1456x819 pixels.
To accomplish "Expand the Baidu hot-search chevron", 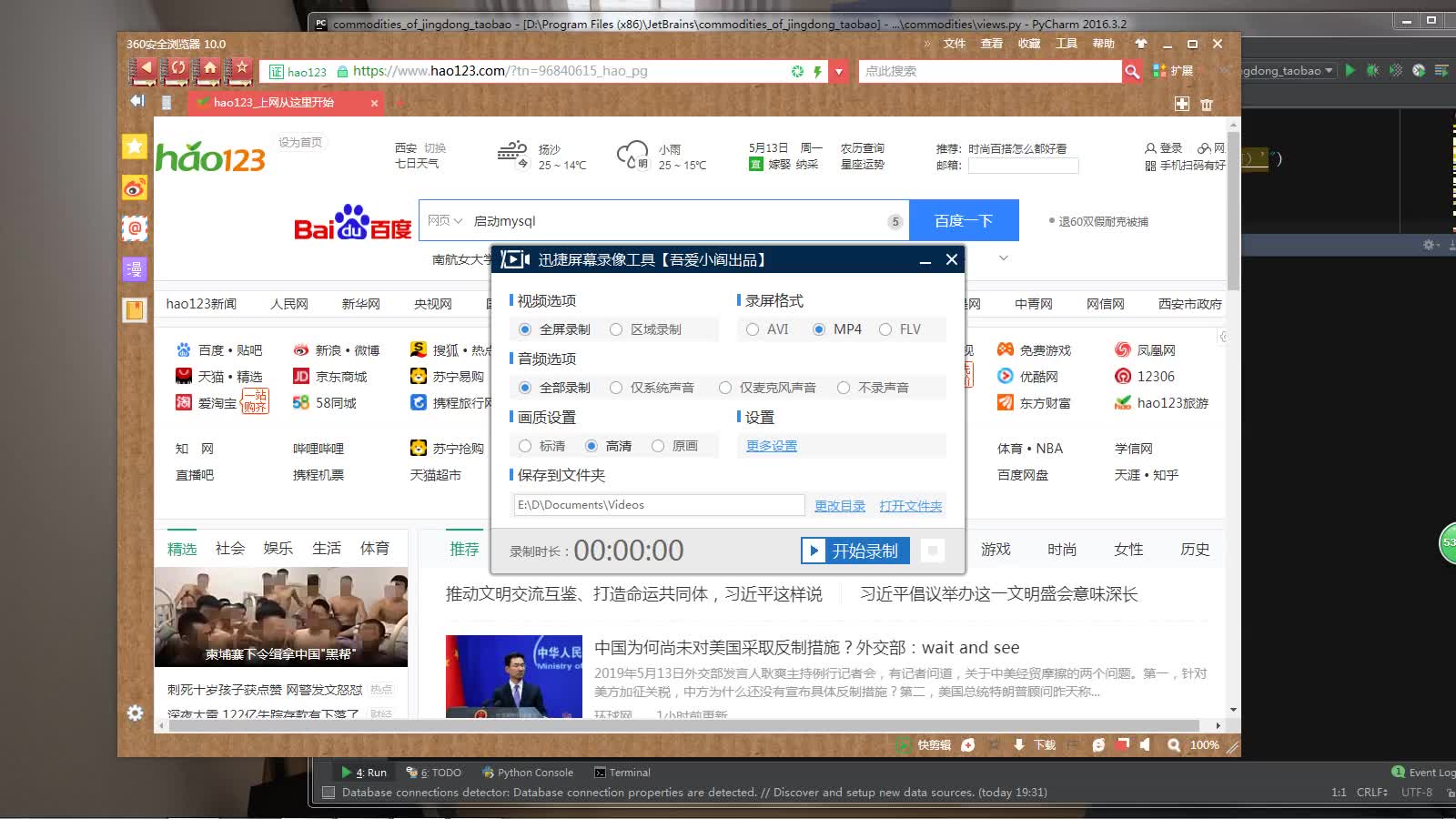I will (1004, 258).
